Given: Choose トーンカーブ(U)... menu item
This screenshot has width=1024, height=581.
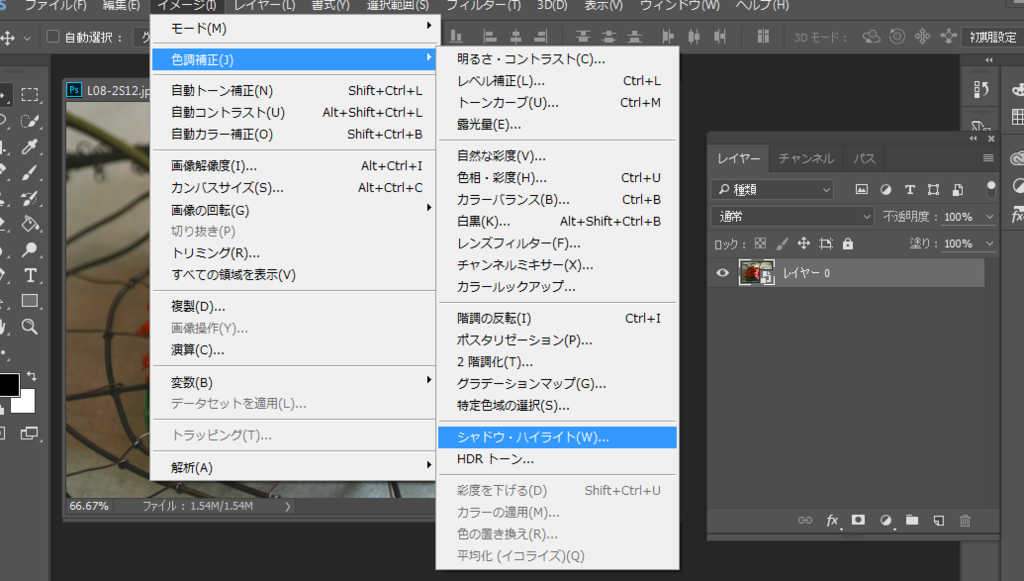Looking at the screenshot, I should (x=557, y=102).
